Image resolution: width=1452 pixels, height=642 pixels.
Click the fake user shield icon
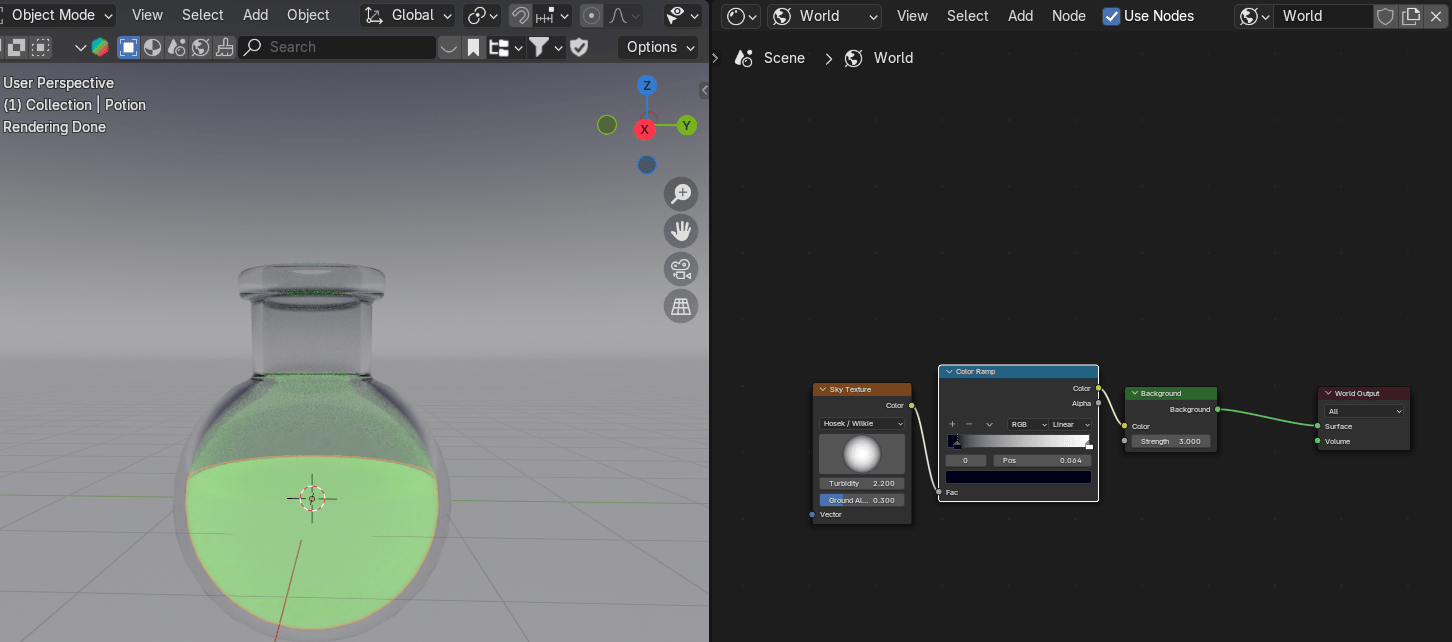click(1385, 16)
